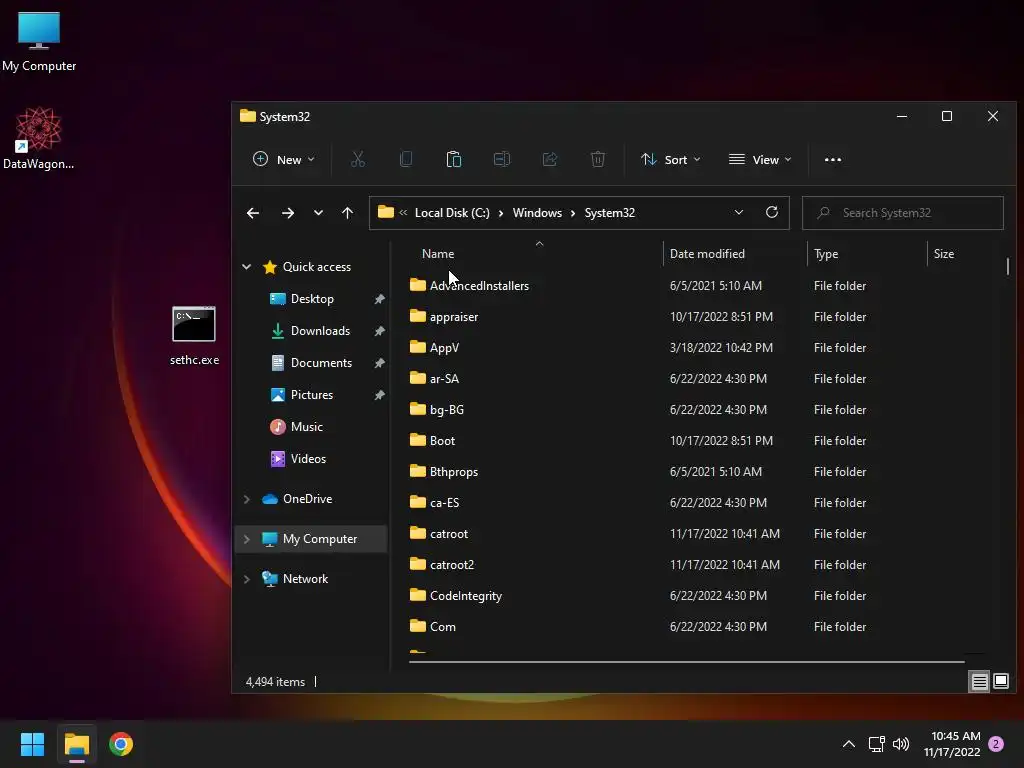The height and width of the screenshot is (768, 1024).
Task: Click the Search System32 field
Action: pyautogui.click(x=903, y=213)
